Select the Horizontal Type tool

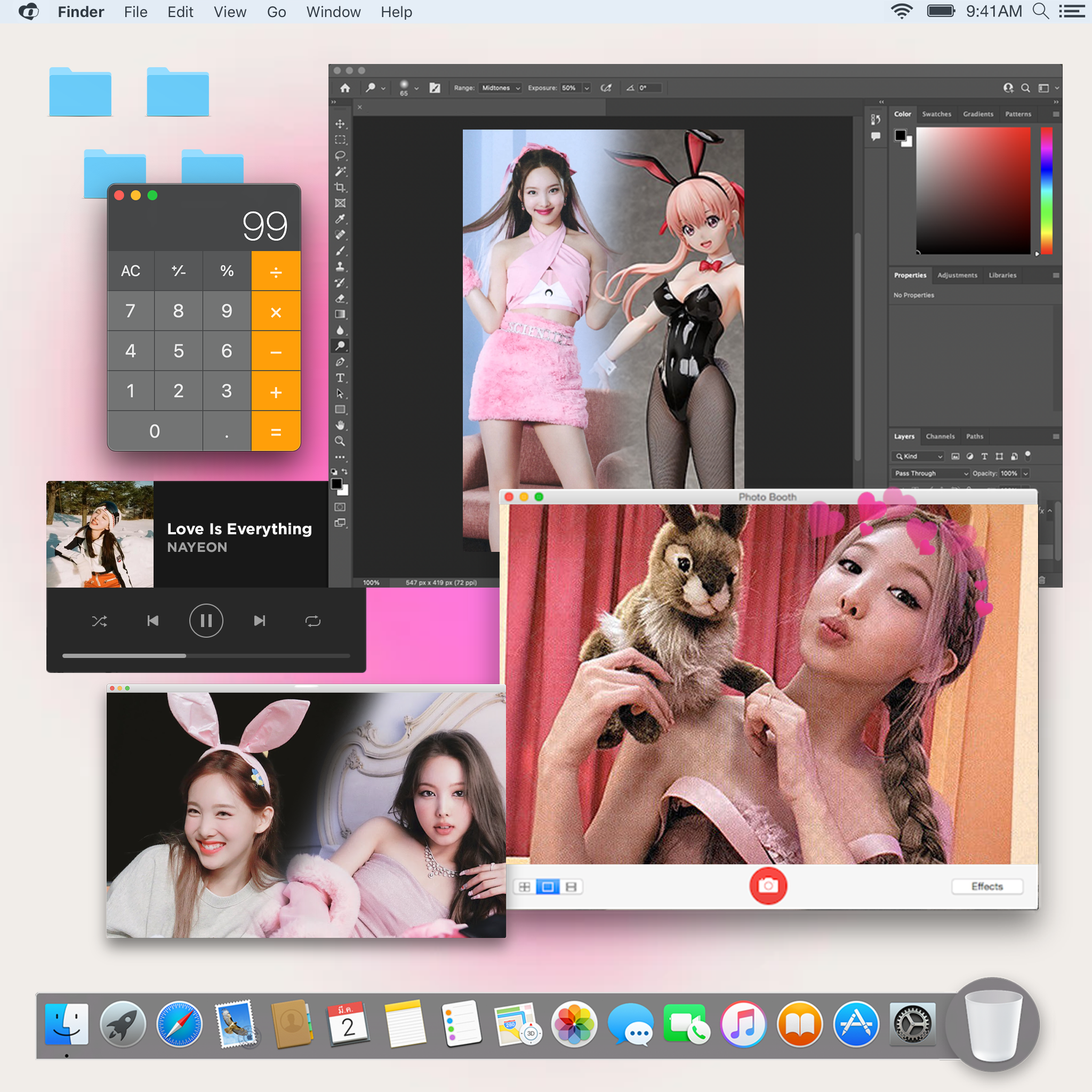point(340,378)
